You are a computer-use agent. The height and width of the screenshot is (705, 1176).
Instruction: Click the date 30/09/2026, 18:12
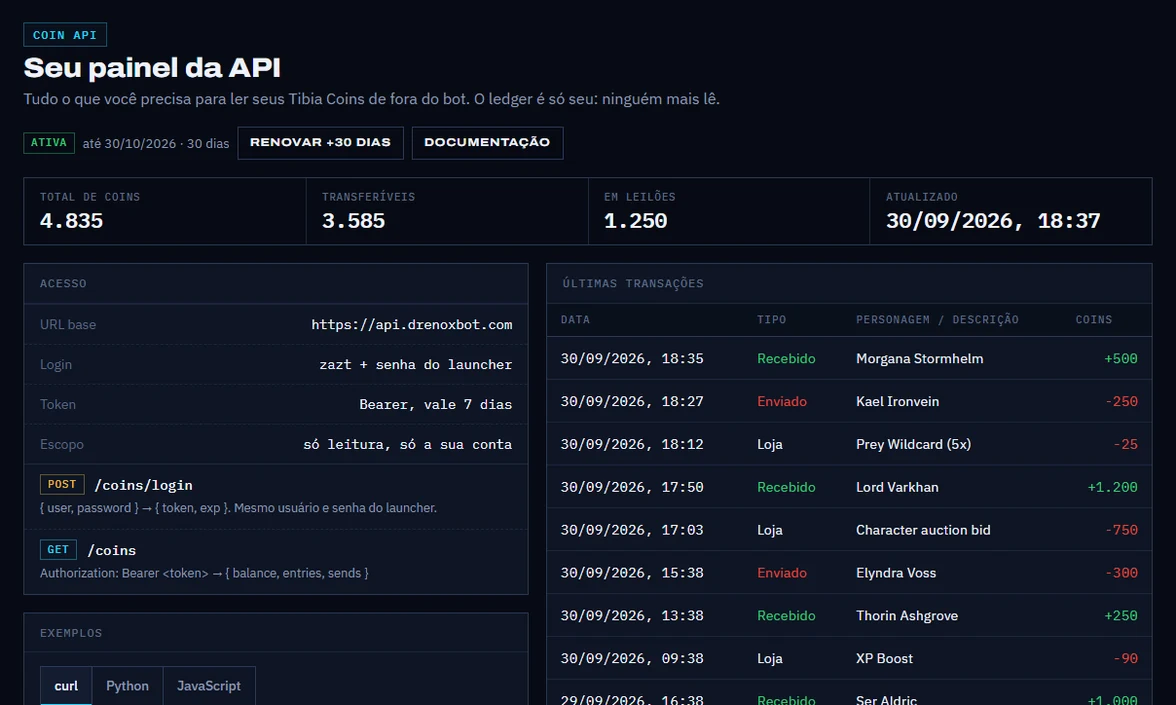632,444
